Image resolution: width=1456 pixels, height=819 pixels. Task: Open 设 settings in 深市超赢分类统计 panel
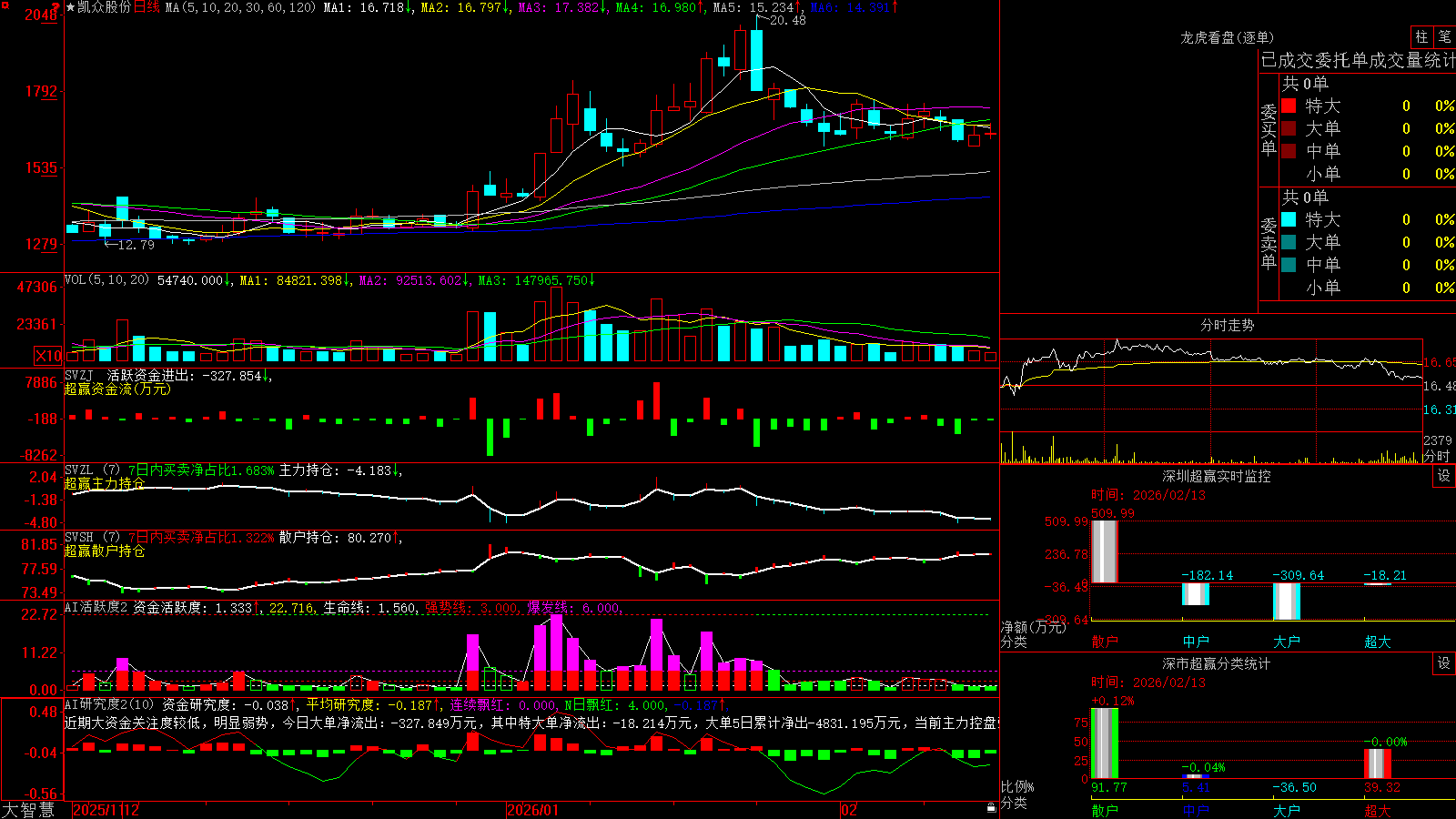click(x=1444, y=663)
